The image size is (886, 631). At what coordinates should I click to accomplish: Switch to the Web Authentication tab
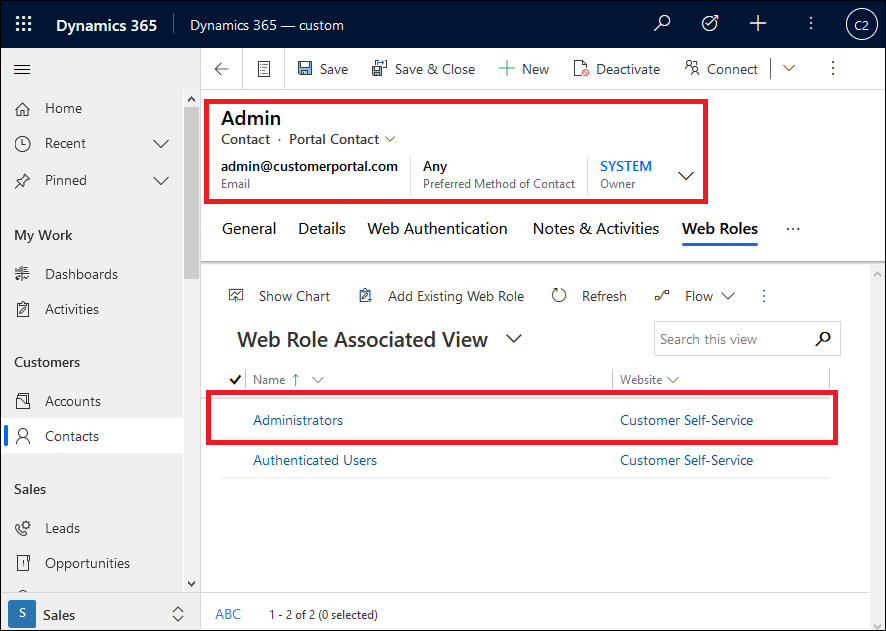tap(437, 229)
